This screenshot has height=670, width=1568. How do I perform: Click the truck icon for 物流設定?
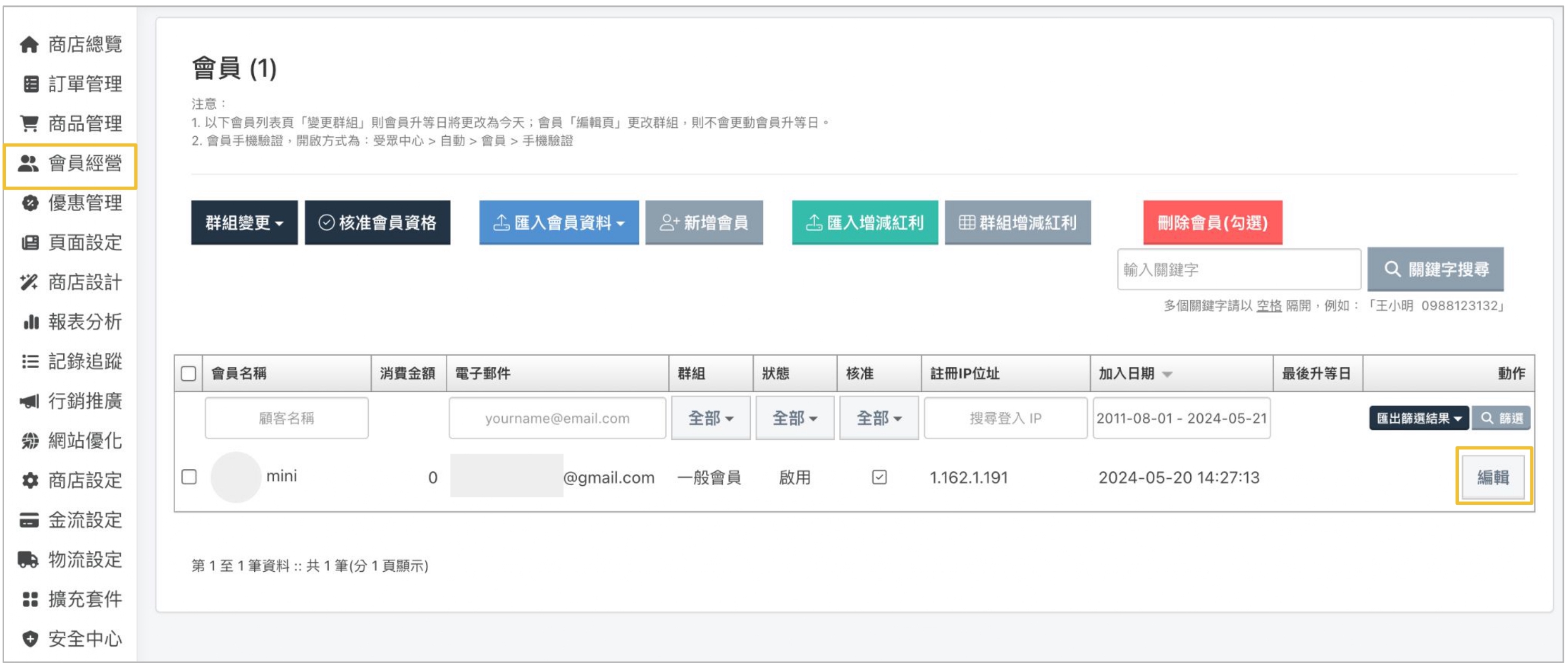tap(28, 560)
